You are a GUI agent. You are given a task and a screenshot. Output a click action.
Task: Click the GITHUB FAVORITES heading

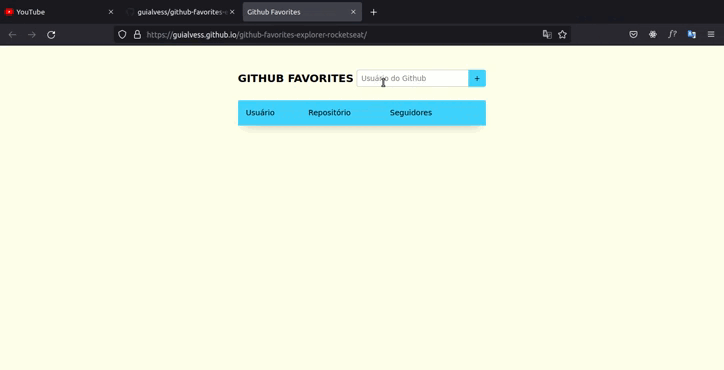tap(296, 79)
